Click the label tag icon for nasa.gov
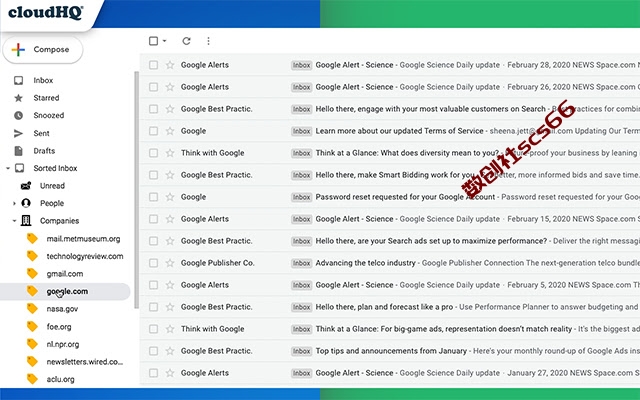 click(x=32, y=309)
